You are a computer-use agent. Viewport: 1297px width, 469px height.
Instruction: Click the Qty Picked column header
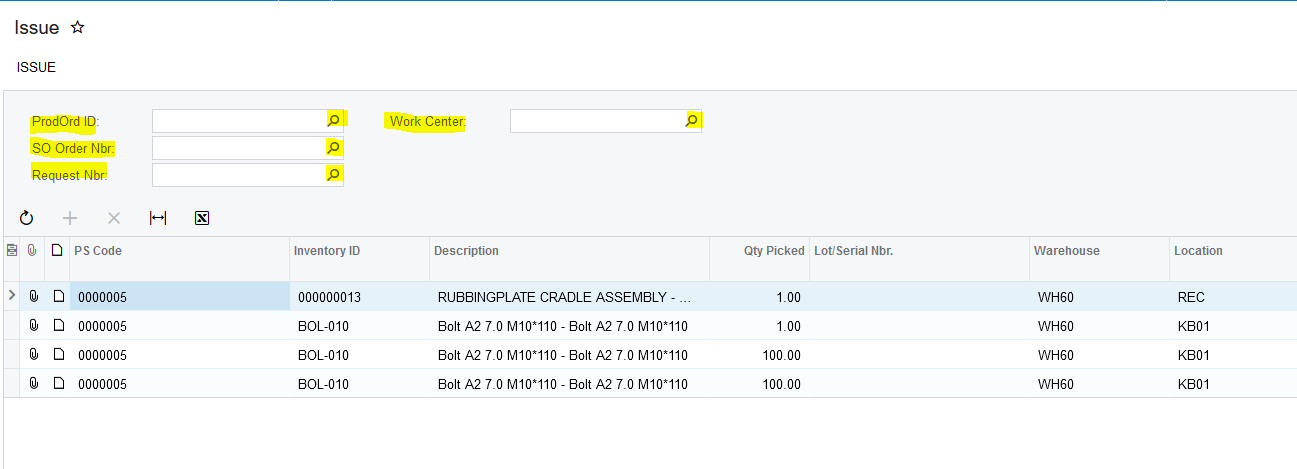click(773, 251)
